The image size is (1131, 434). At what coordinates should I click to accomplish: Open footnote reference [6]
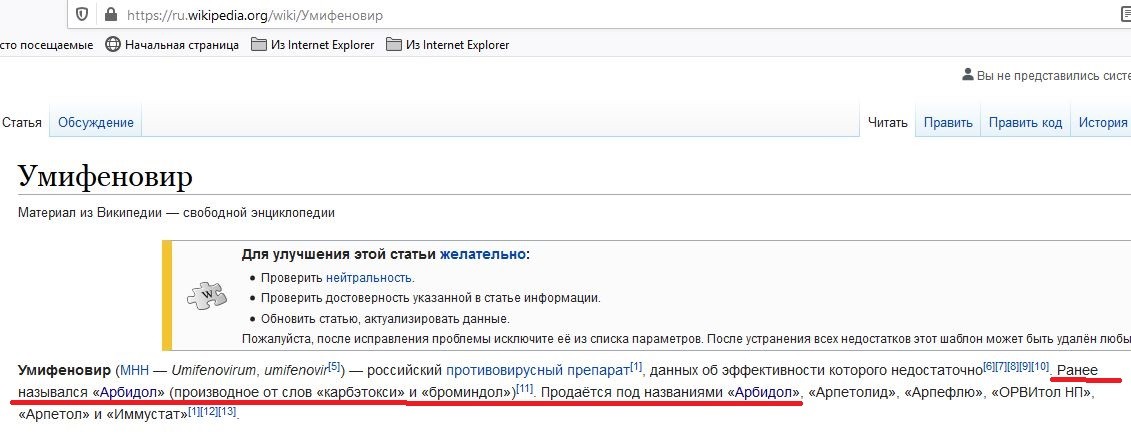989,366
